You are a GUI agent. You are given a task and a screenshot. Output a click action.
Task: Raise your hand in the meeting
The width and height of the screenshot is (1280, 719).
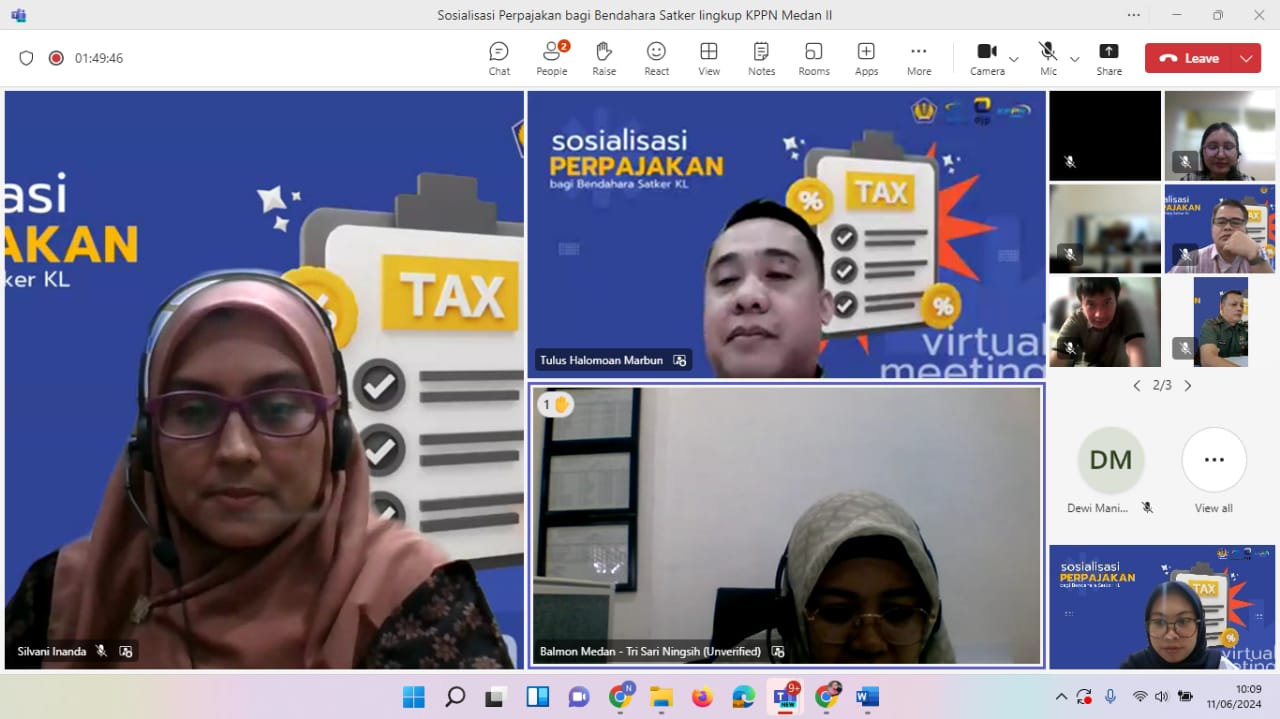[x=604, y=58]
